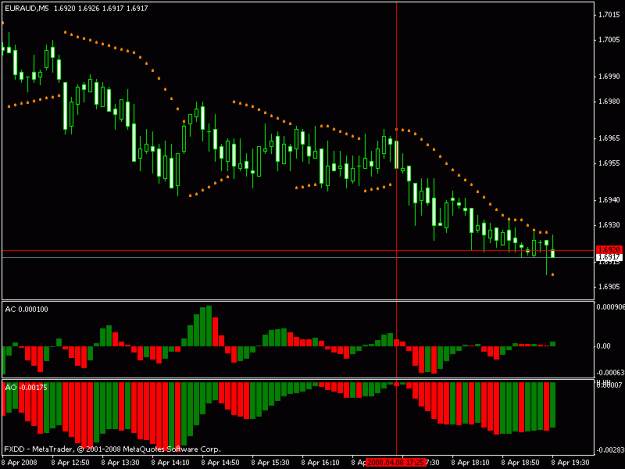This screenshot has height=469, width=625.
Task: Click the 8 Apr 14:10 time label
Action: coord(170,463)
